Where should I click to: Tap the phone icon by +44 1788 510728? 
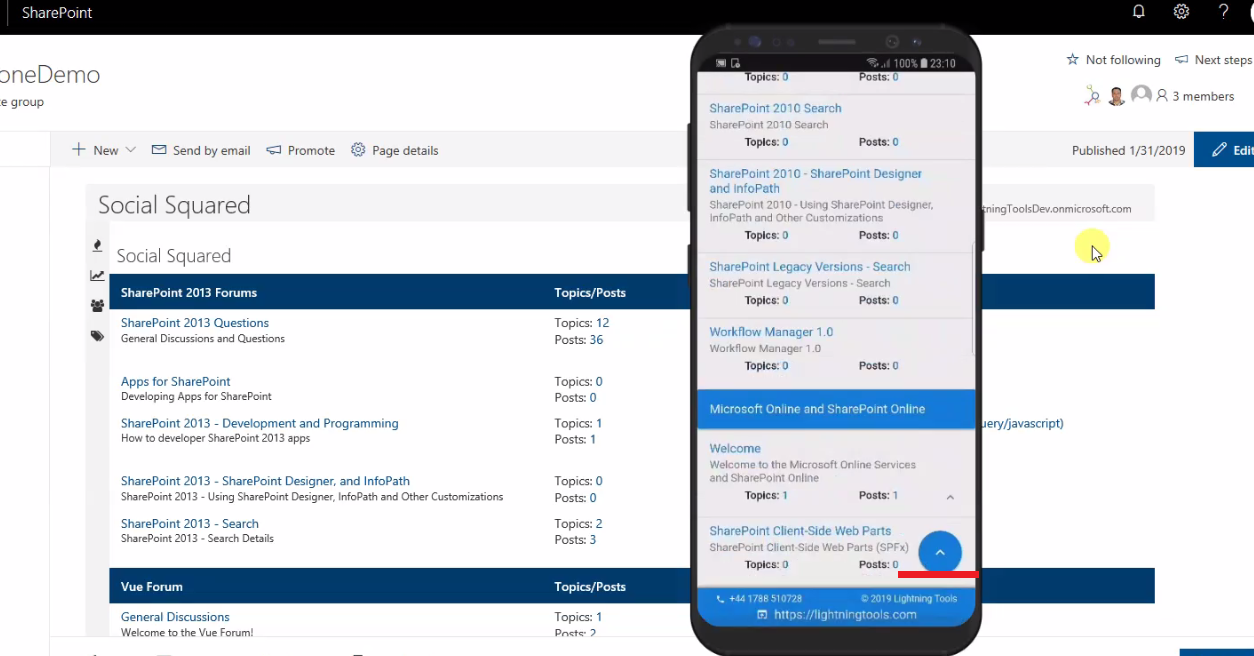coord(721,599)
